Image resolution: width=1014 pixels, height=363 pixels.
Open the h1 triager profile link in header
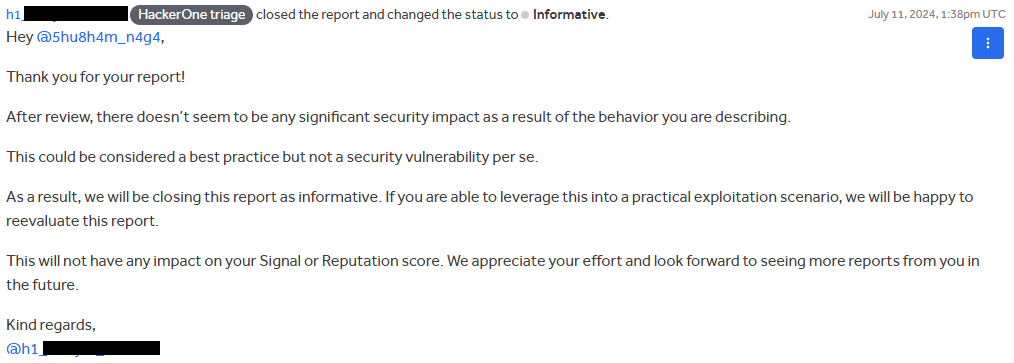pos(67,14)
